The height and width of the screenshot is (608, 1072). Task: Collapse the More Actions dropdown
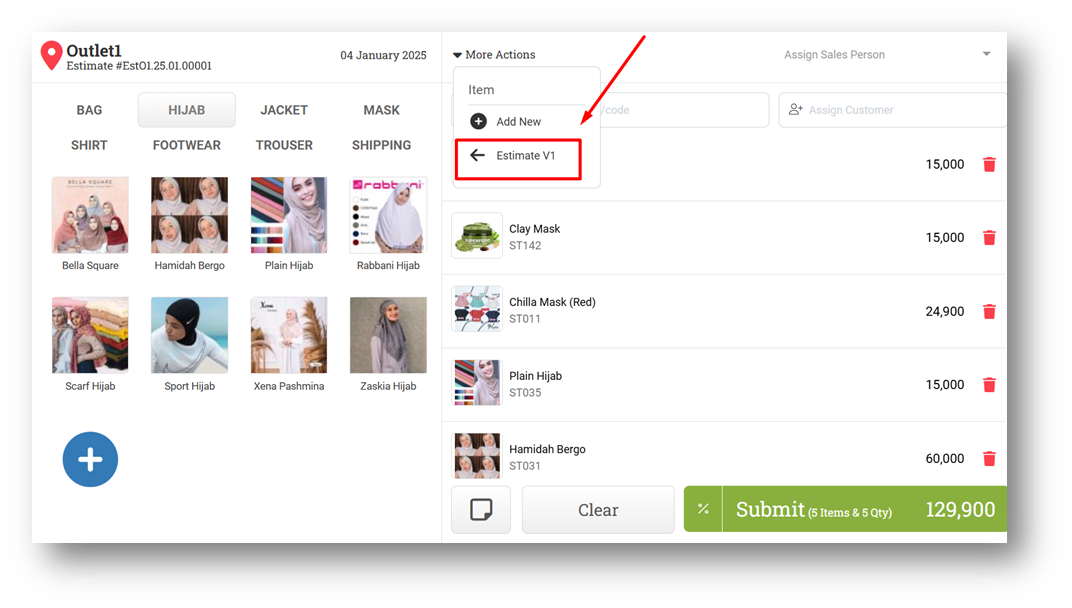494,55
